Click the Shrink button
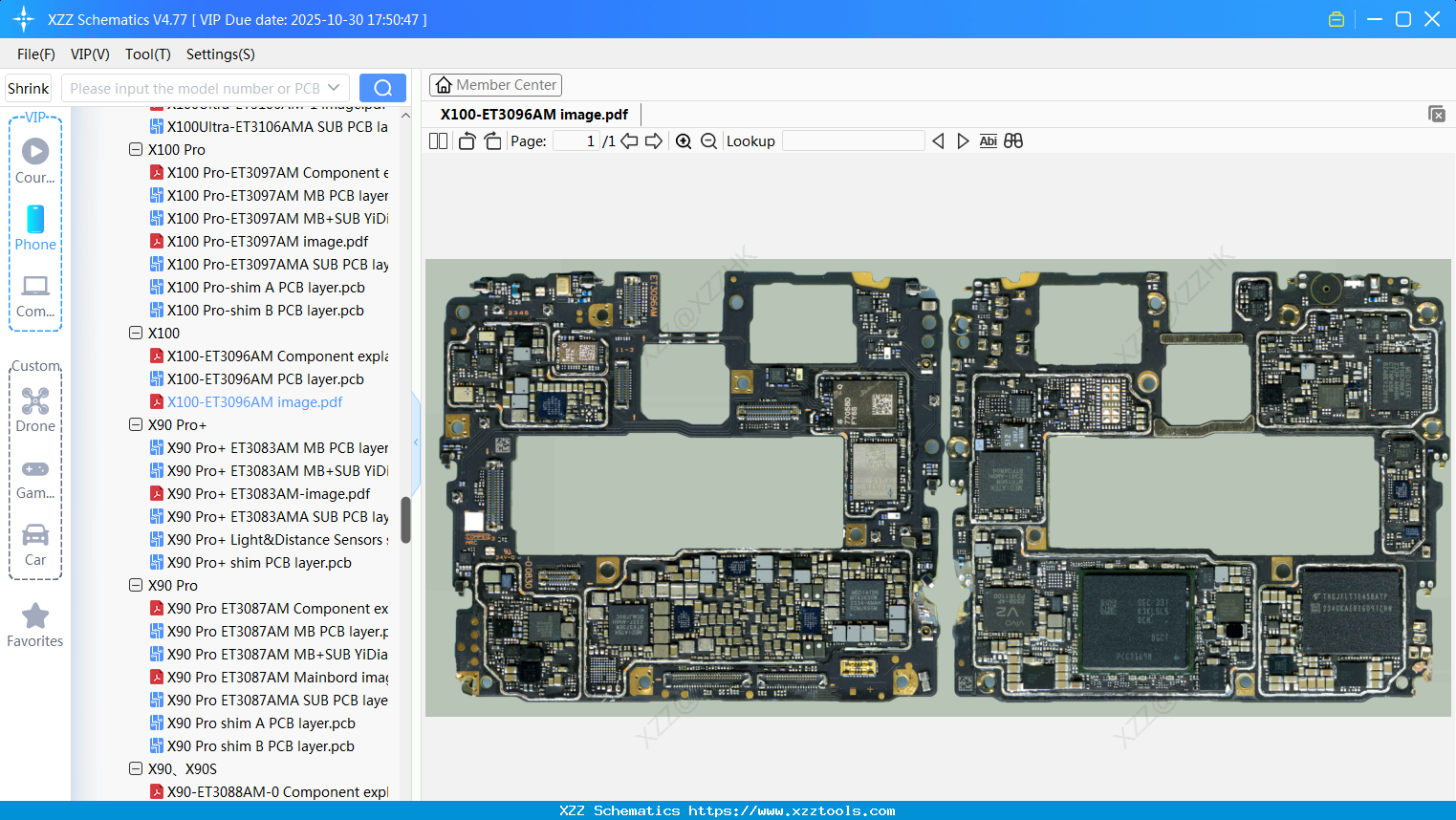Screen dimensions: 1456x820 28,87
